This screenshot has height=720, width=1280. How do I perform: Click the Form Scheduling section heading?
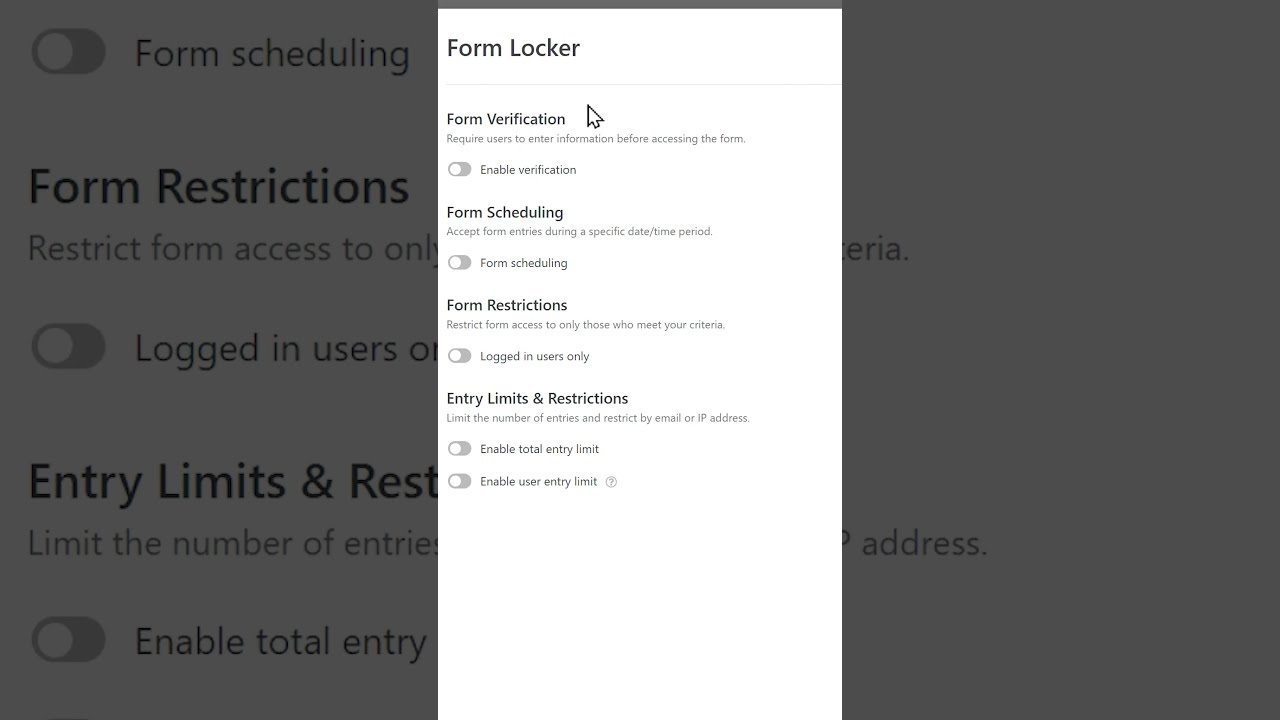(x=505, y=212)
